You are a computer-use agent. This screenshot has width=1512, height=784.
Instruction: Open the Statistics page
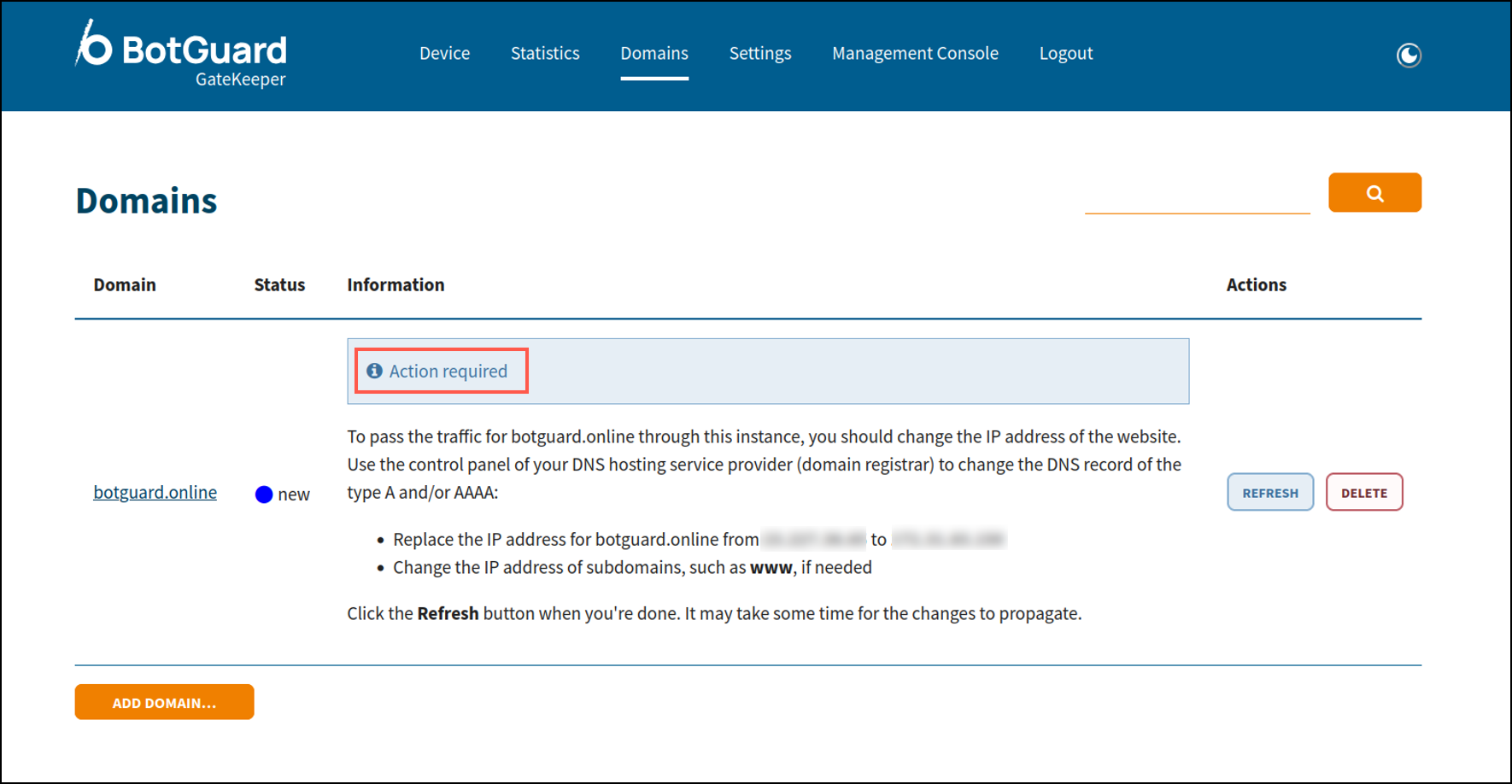[x=545, y=53]
